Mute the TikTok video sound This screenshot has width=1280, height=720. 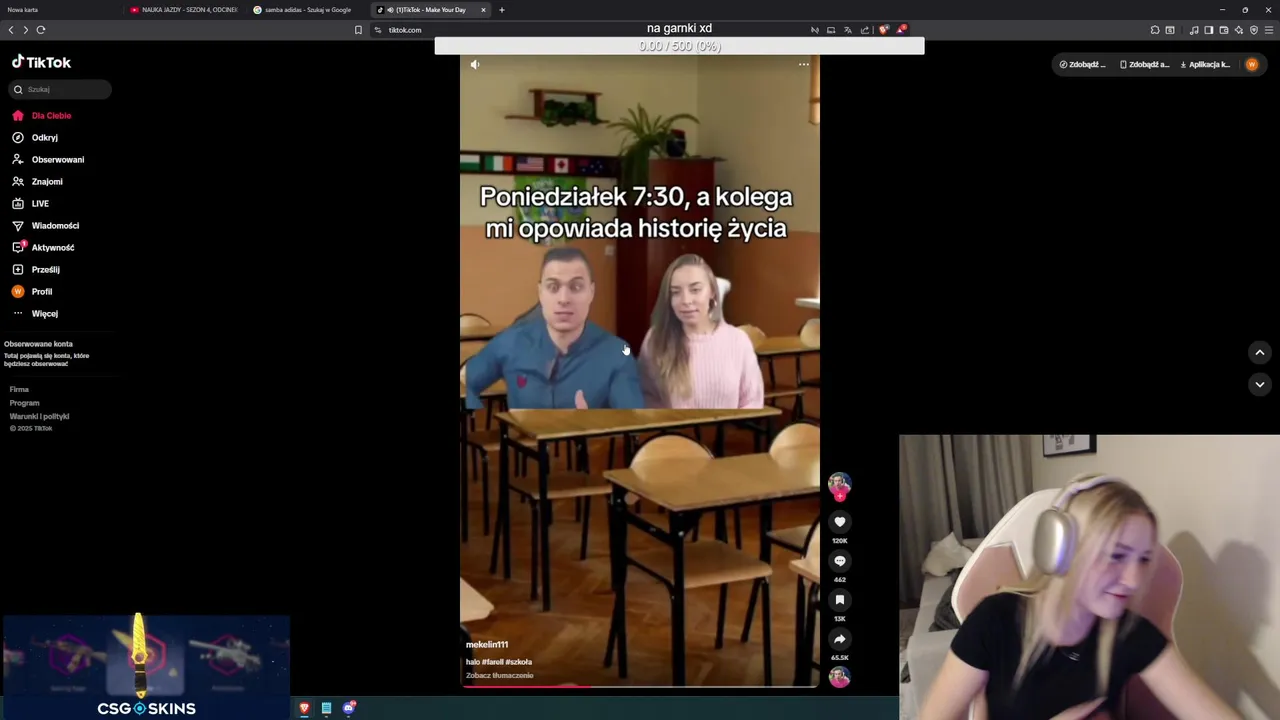(475, 64)
